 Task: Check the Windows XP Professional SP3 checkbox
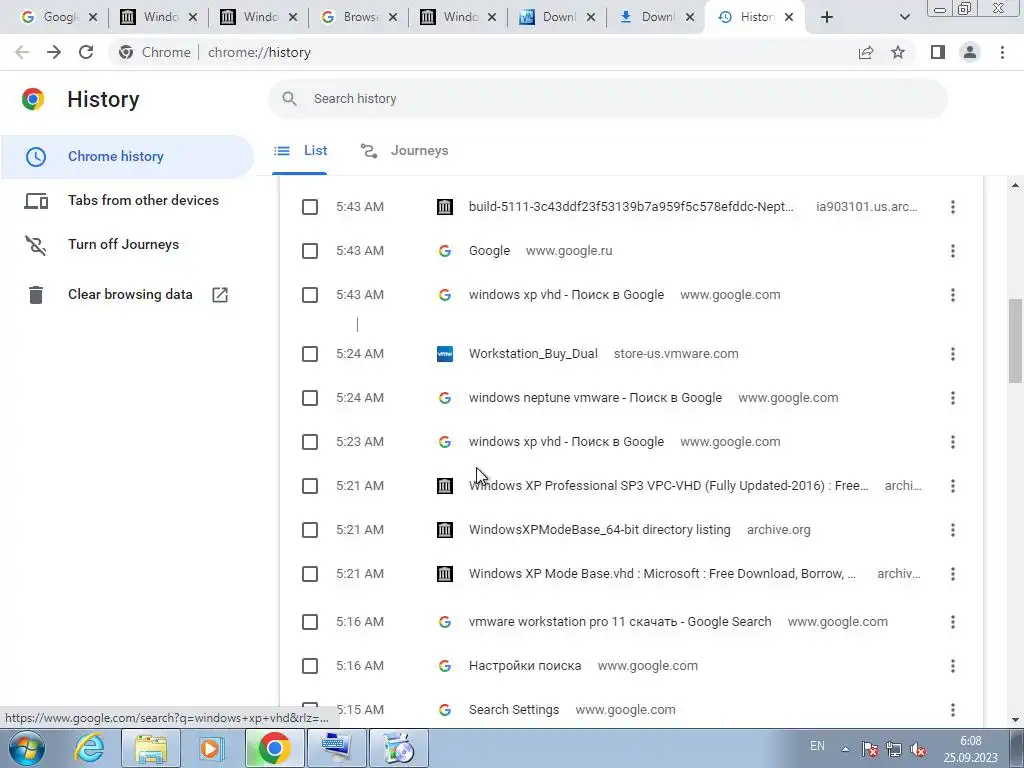coord(310,486)
